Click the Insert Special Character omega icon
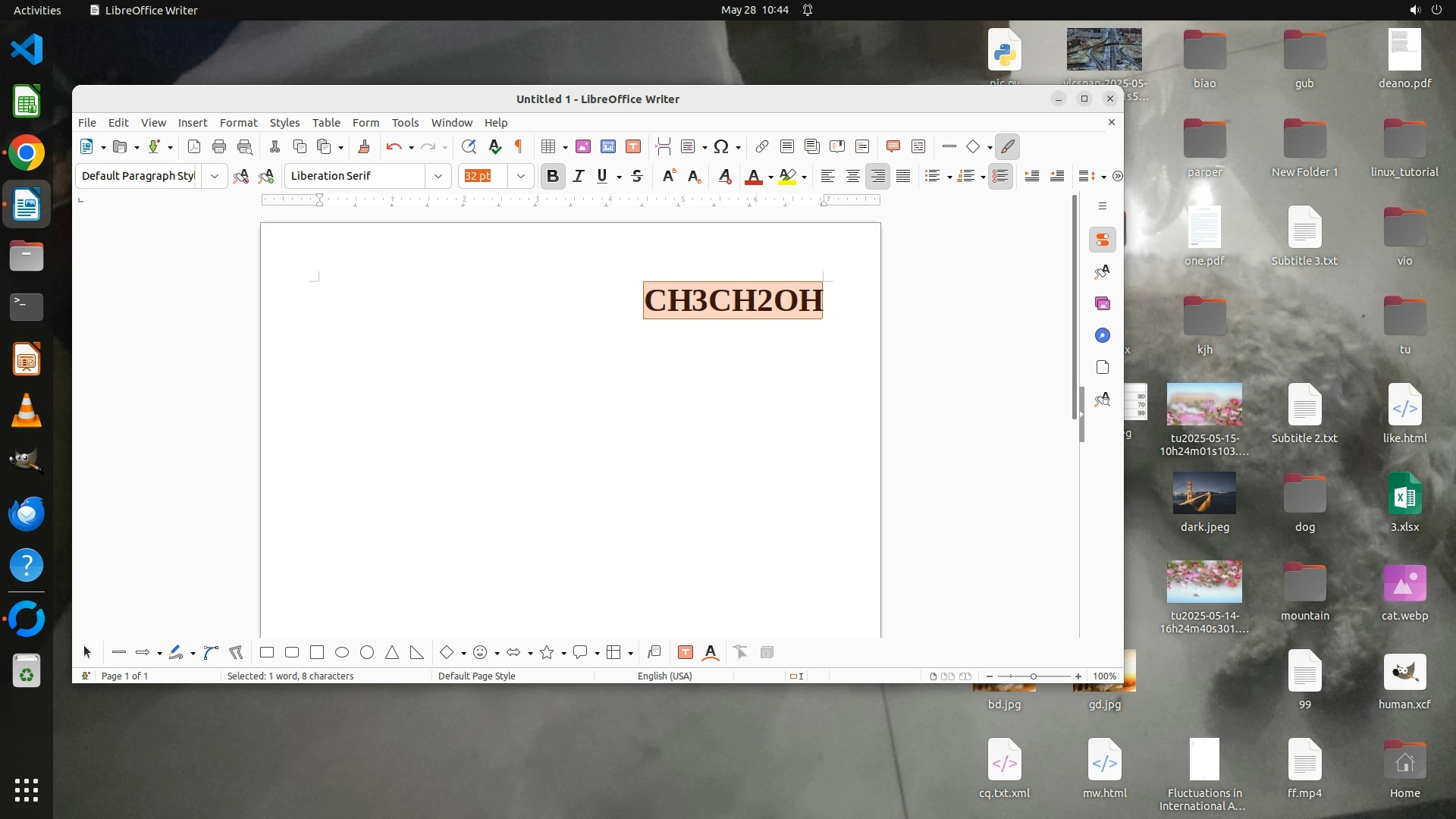The width and height of the screenshot is (1456, 819). coord(720,147)
